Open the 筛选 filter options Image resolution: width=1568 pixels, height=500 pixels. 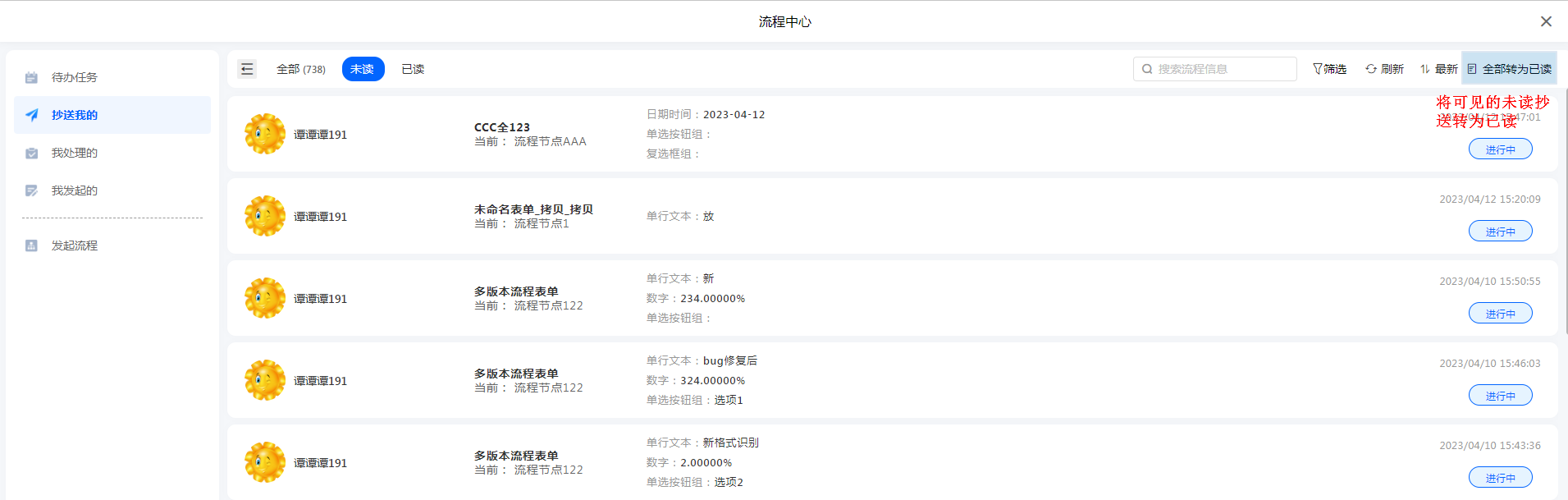click(1329, 69)
